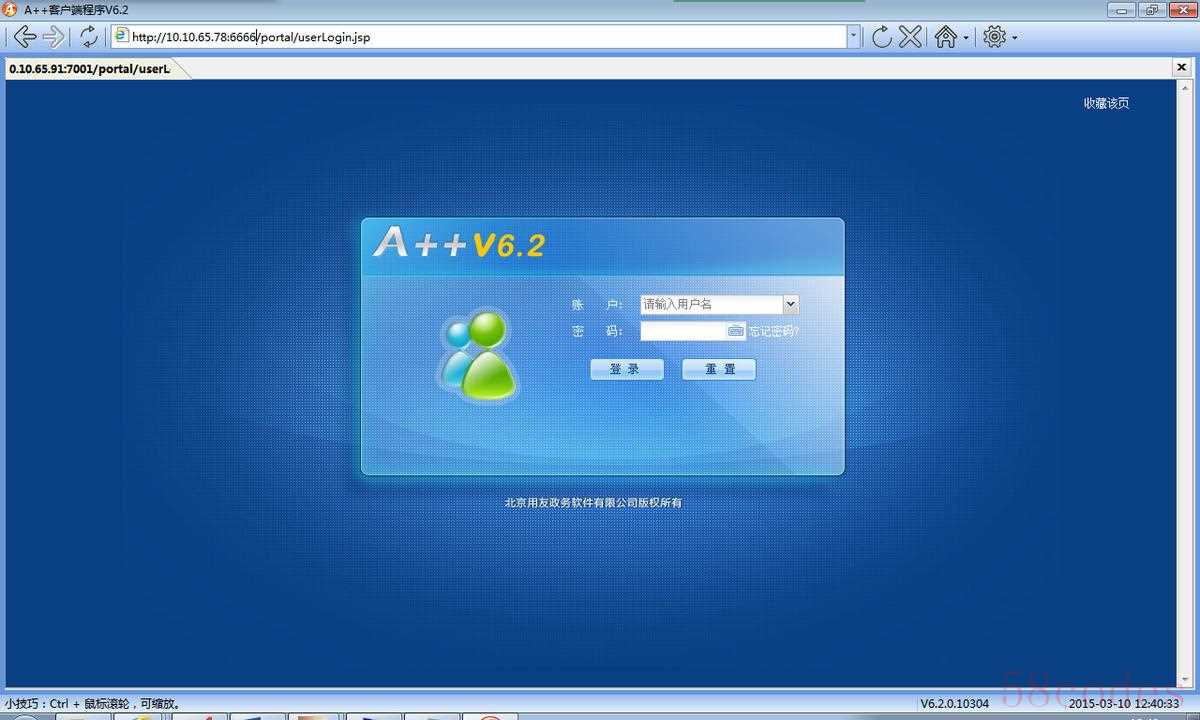This screenshot has height=720, width=1200.
Task: Click the V6.2.0.10304 version text
Action: coord(955,704)
